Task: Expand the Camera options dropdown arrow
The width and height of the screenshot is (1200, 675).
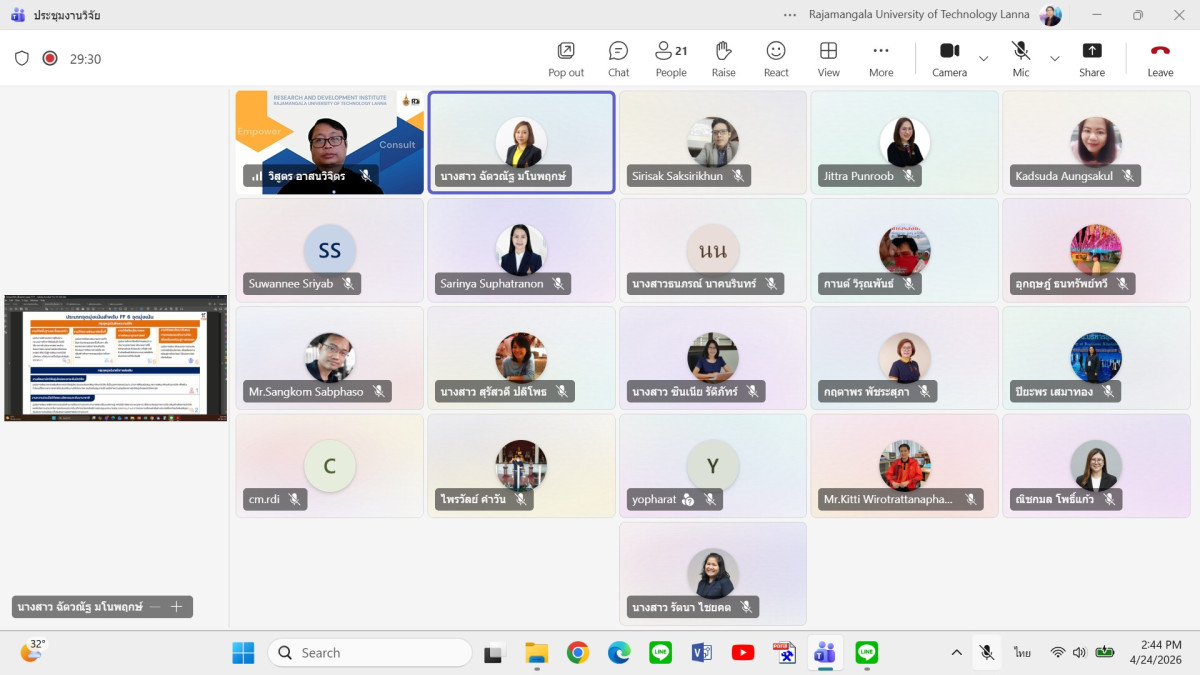Action: pos(983,59)
